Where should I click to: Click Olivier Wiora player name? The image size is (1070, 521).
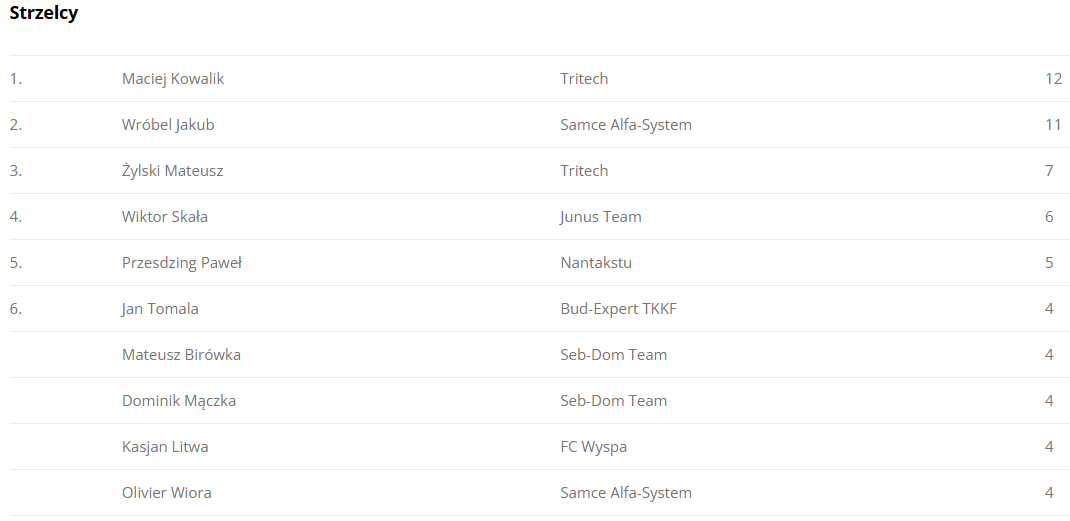tap(167, 493)
